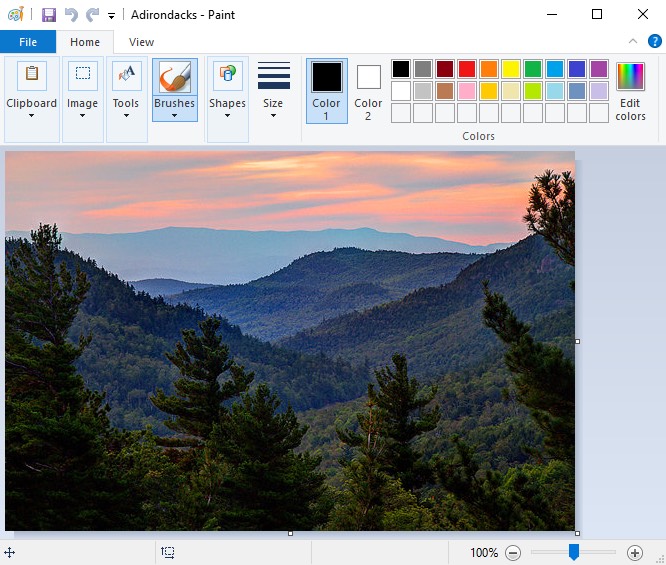This screenshot has width=666, height=565.
Task: Pick the red color swatch
Action: point(467,69)
